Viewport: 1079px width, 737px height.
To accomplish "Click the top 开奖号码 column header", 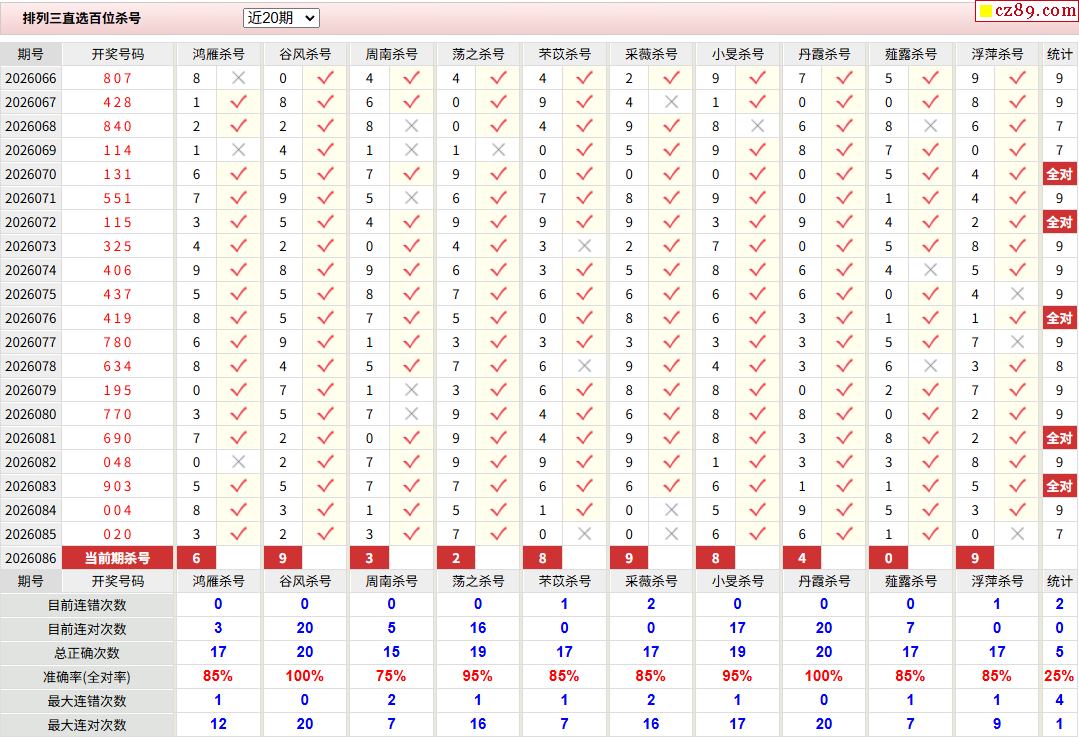I will (118, 54).
